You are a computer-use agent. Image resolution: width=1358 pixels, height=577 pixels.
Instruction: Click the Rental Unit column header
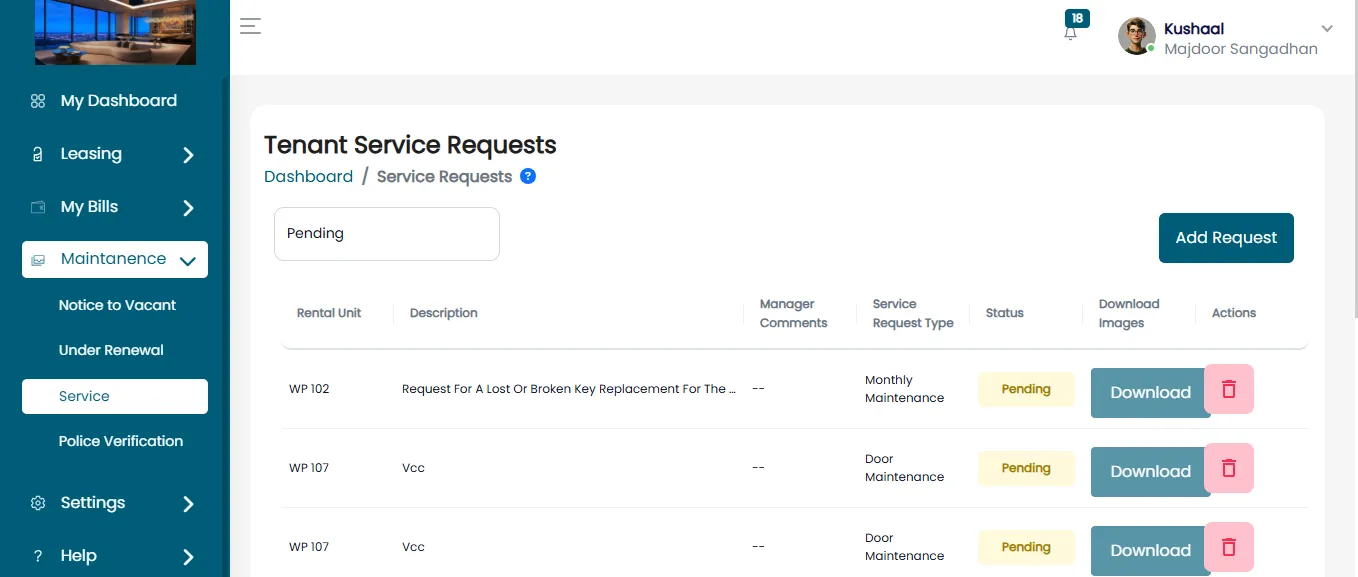tap(329, 313)
